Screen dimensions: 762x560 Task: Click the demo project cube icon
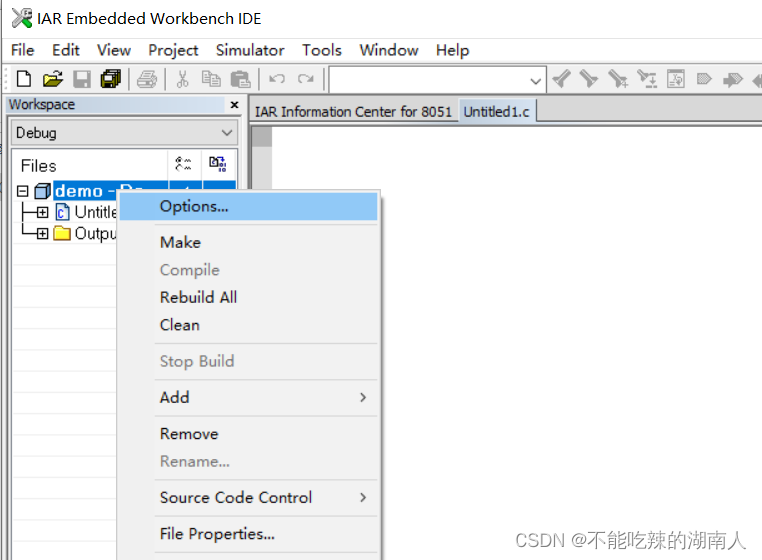click(x=42, y=191)
